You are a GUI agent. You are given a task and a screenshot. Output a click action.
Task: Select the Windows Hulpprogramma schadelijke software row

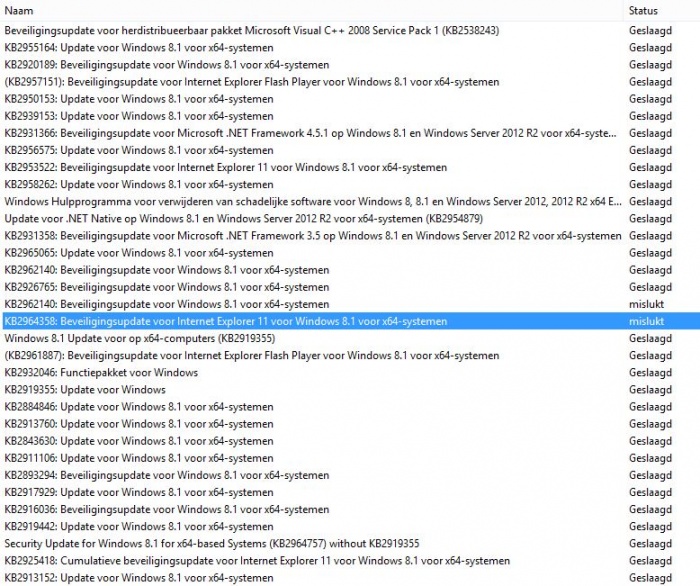coord(350,201)
